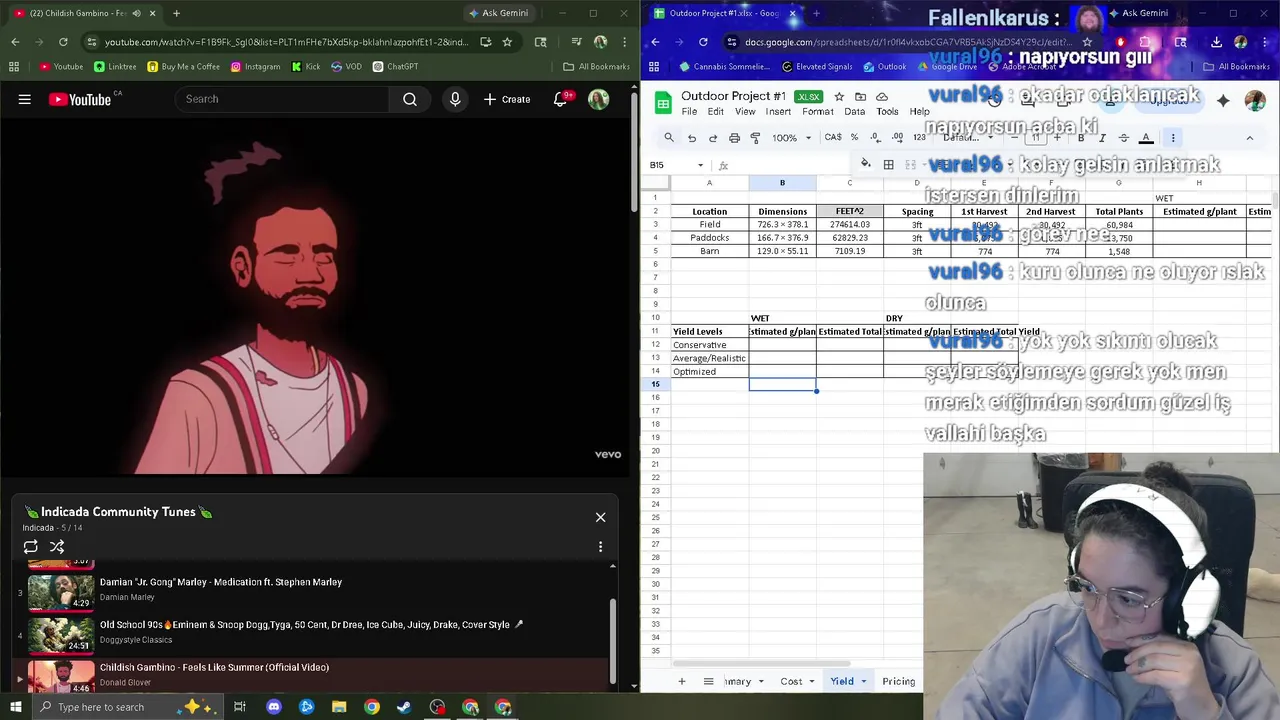Focus the YouTube Search field
The height and width of the screenshot is (720, 1280).
click(x=282, y=99)
